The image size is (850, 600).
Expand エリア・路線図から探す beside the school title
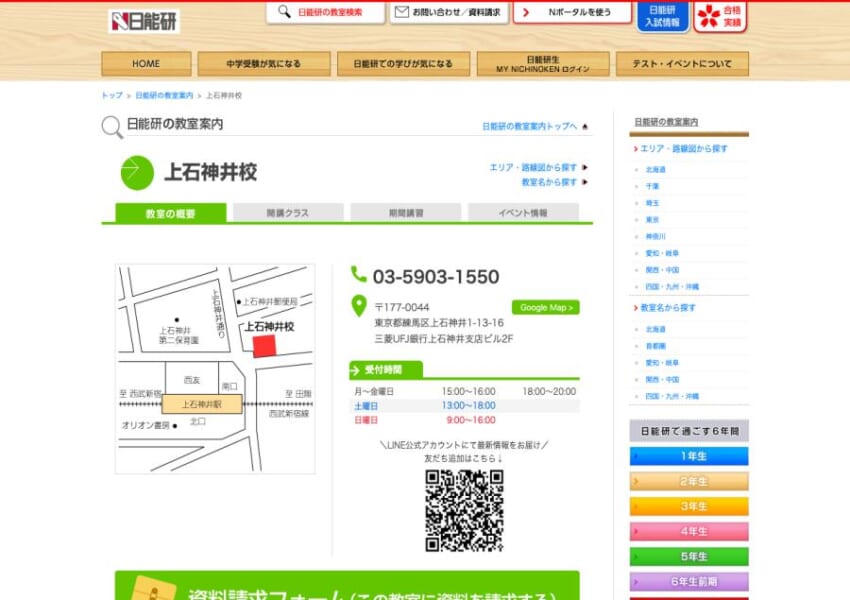point(533,167)
